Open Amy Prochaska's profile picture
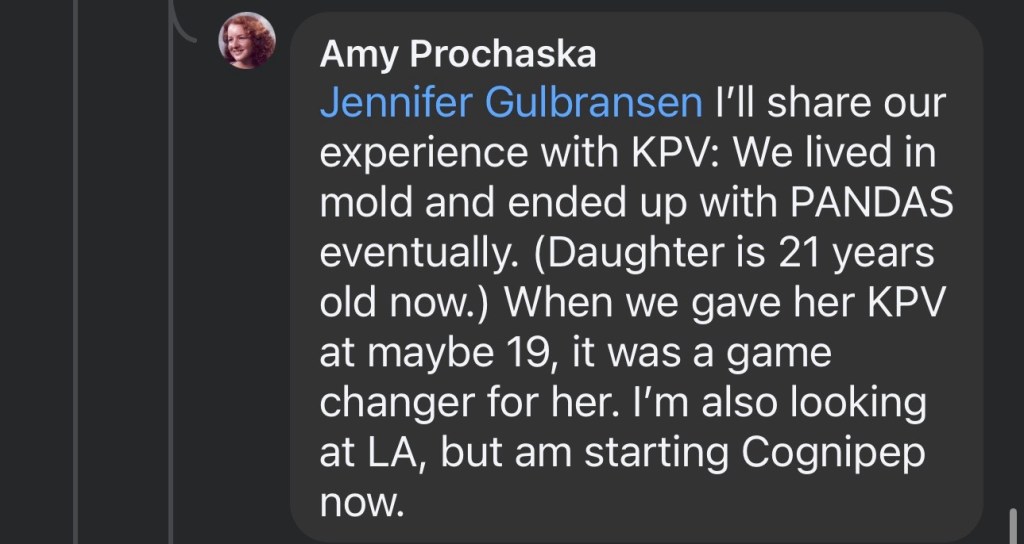The image size is (1024, 544). point(247,41)
